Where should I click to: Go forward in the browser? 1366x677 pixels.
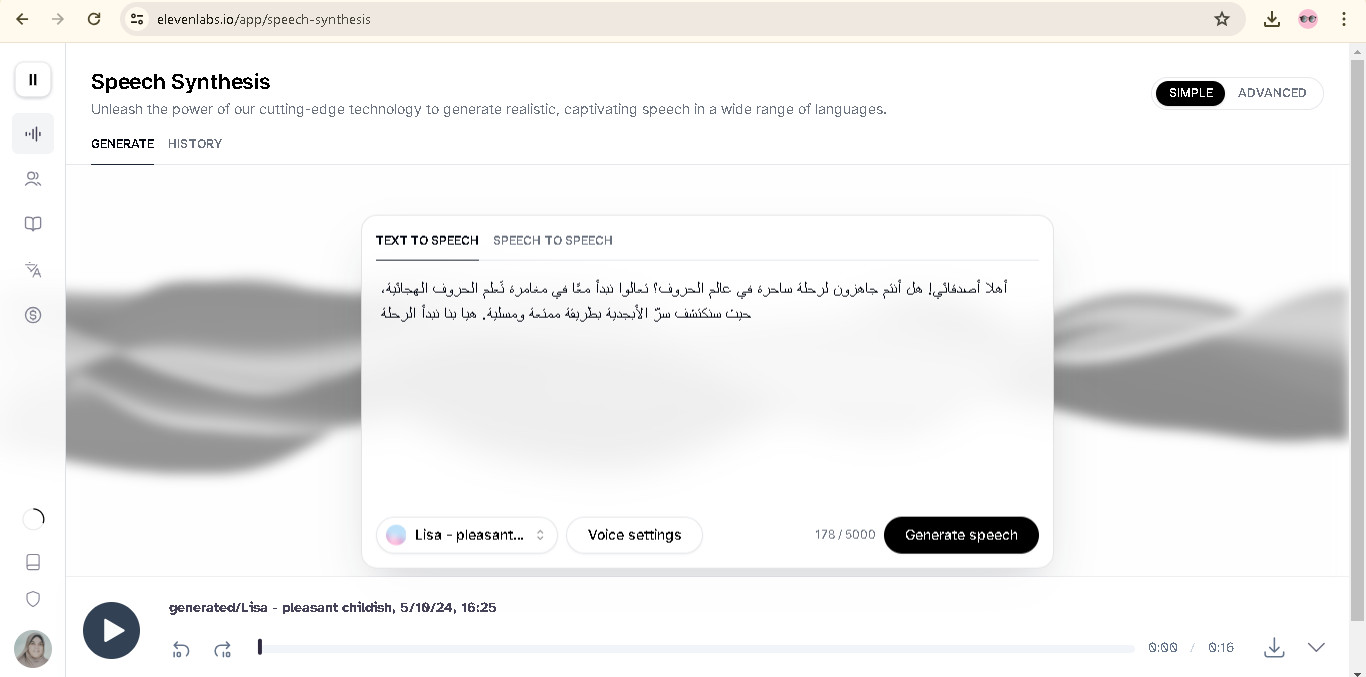pyautogui.click(x=58, y=19)
